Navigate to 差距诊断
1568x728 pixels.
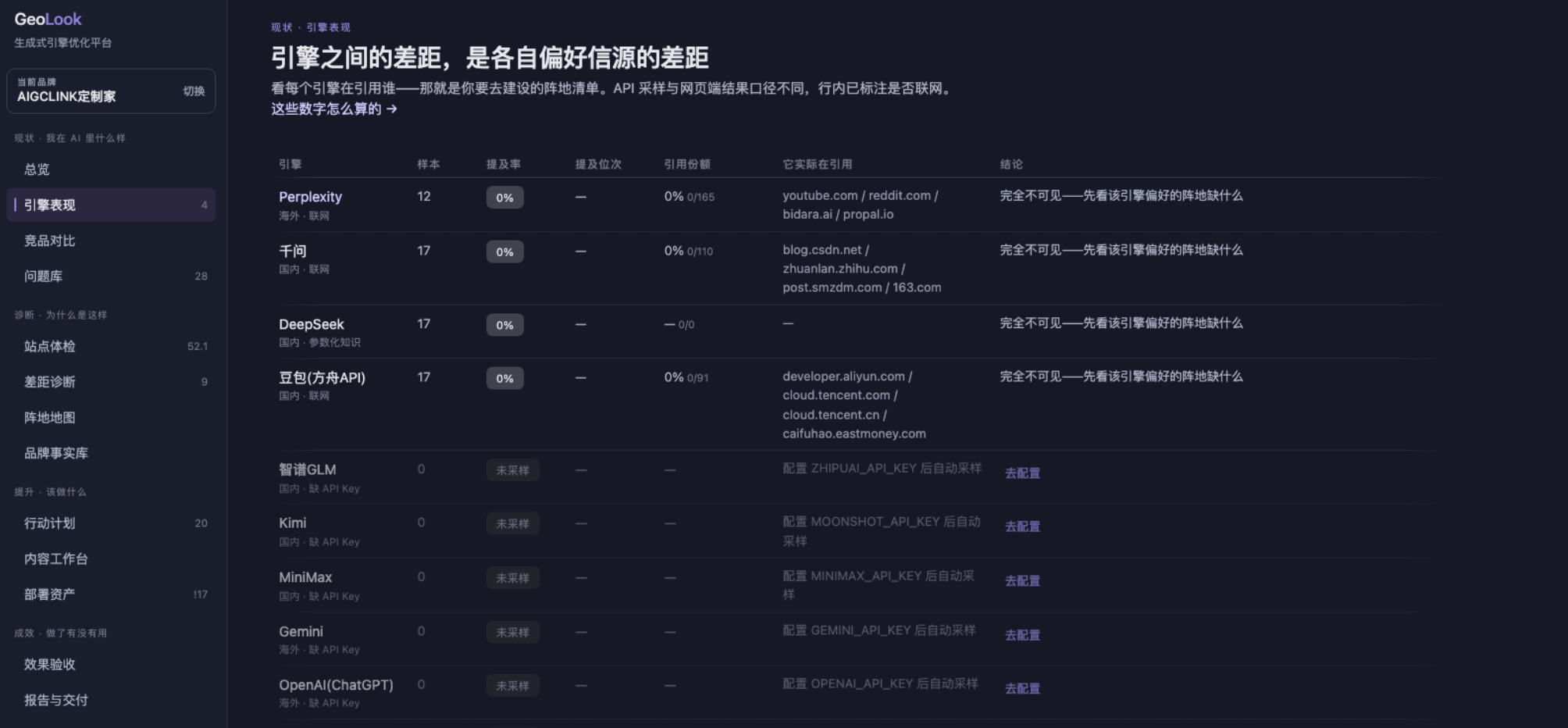[x=111, y=382]
